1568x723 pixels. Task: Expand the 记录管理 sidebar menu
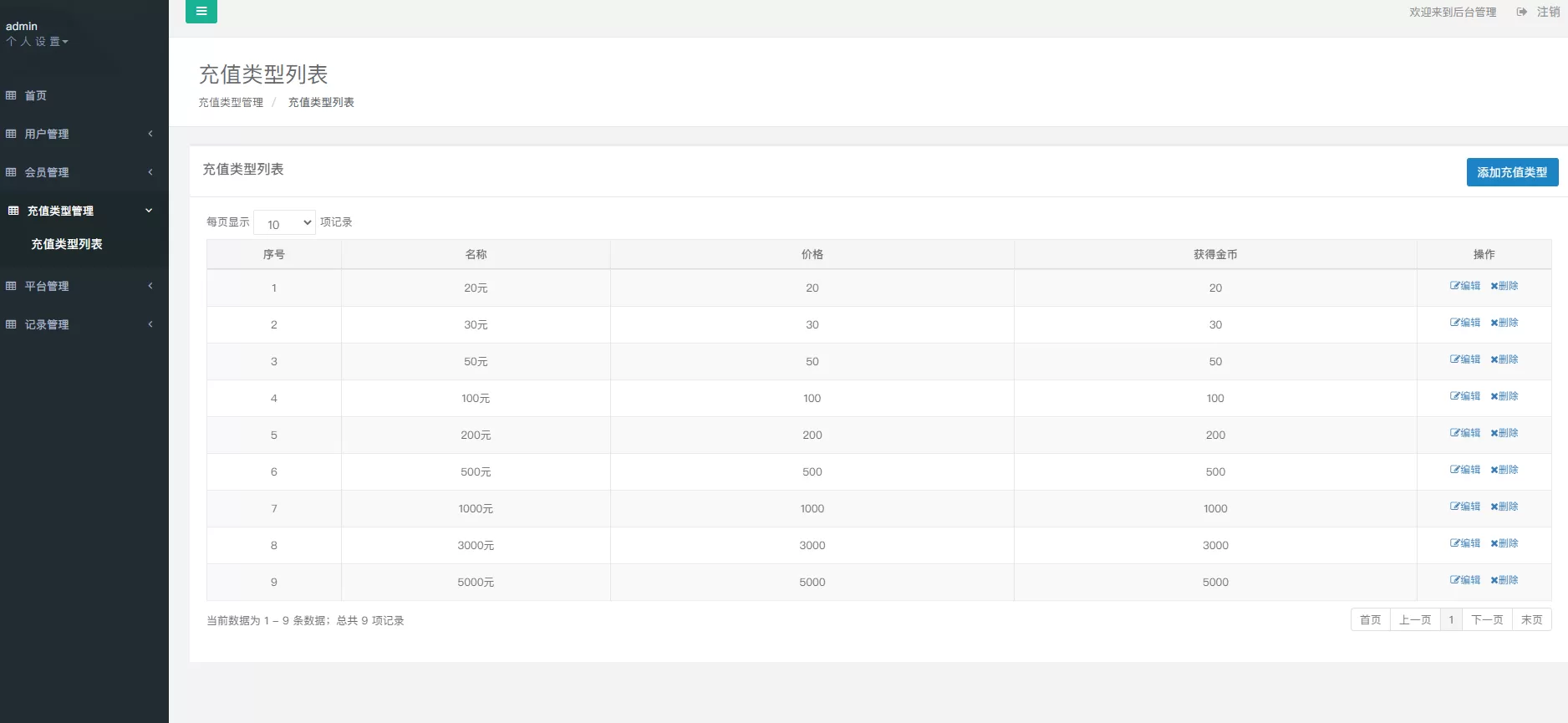[x=79, y=324]
